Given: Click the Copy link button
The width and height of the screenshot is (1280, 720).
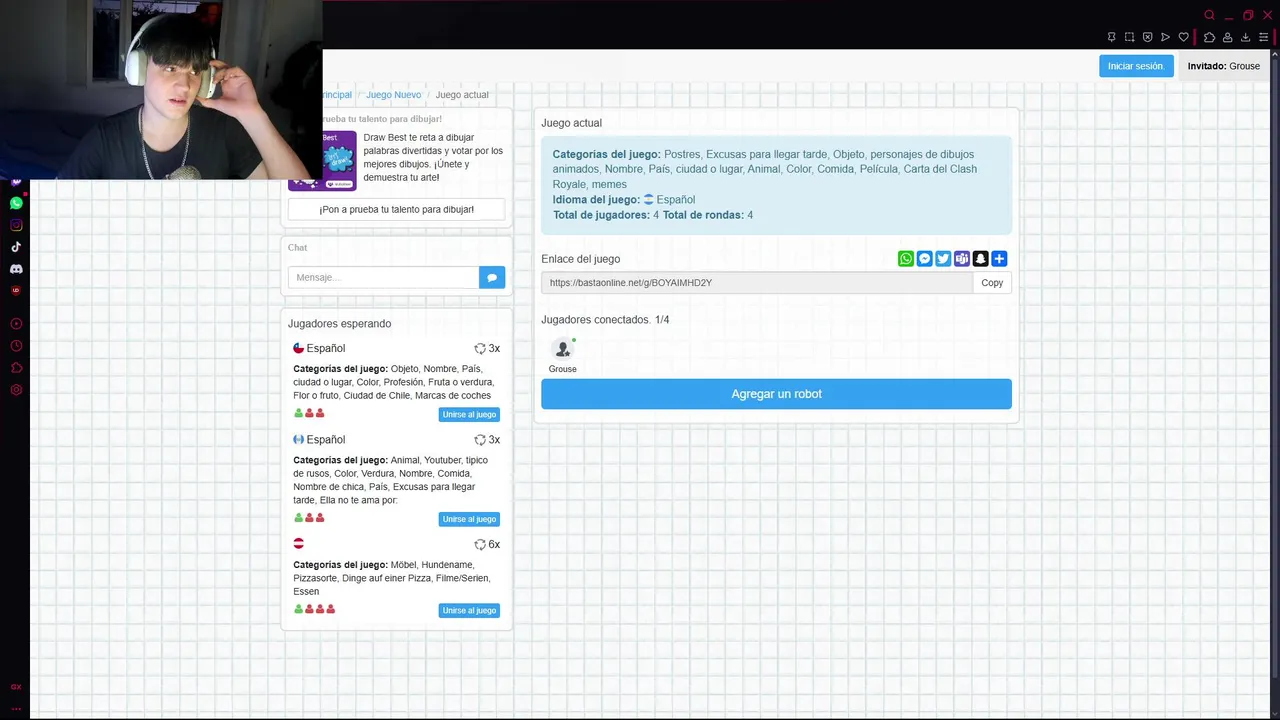Looking at the screenshot, I should (x=992, y=283).
